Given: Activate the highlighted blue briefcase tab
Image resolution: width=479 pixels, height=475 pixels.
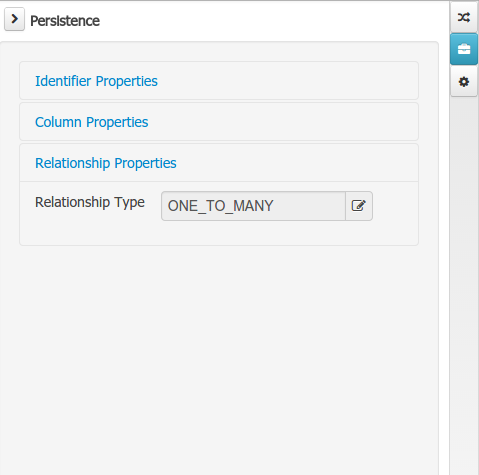Looking at the screenshot, I should (464, 49).
